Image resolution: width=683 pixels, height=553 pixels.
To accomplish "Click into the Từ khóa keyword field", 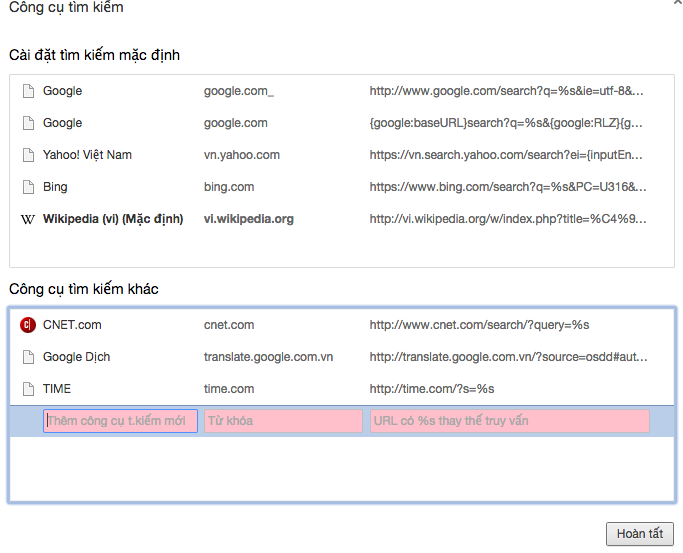I will click(x=283, y=421).
